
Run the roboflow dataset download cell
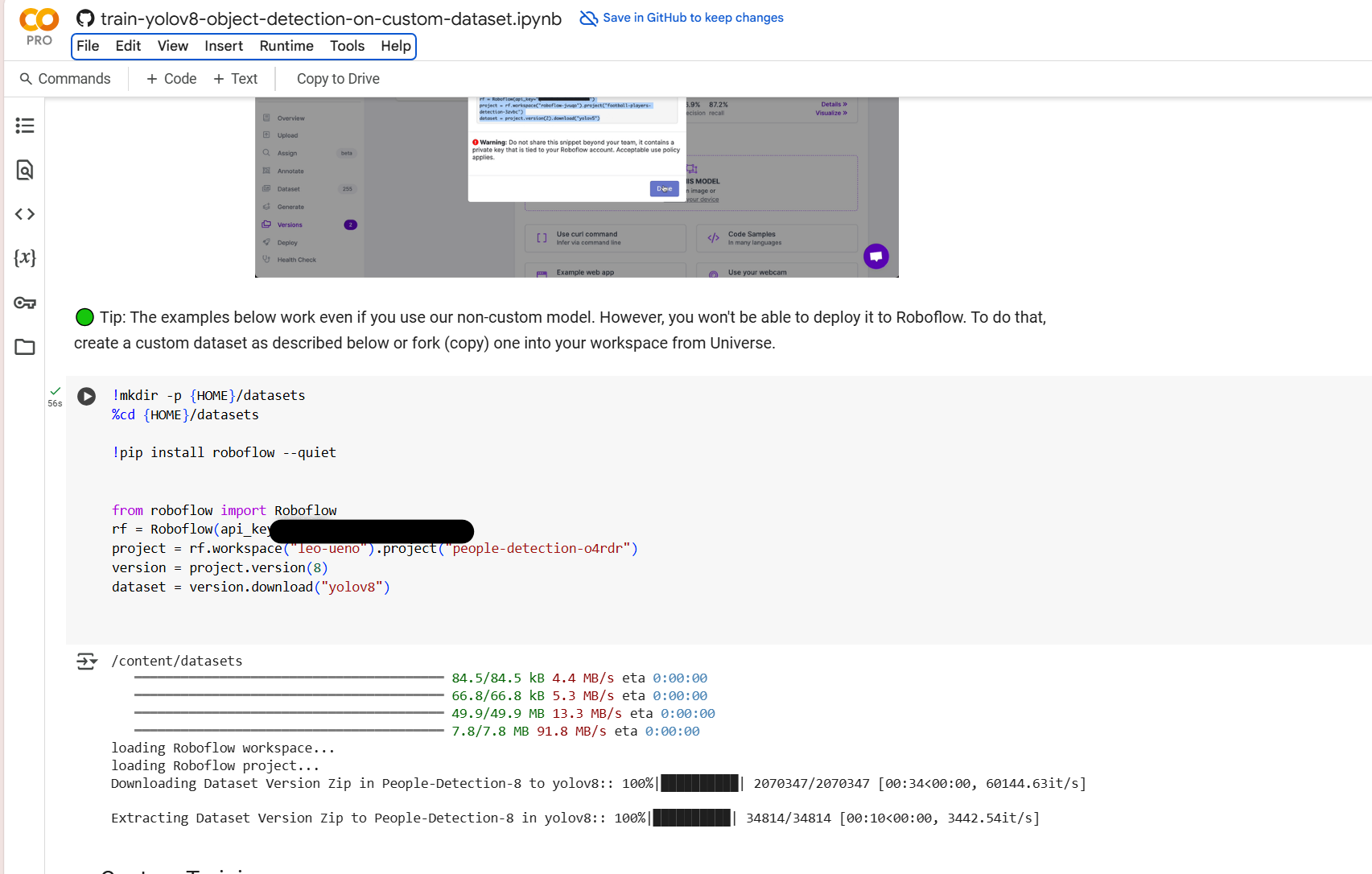pos(86,396)
